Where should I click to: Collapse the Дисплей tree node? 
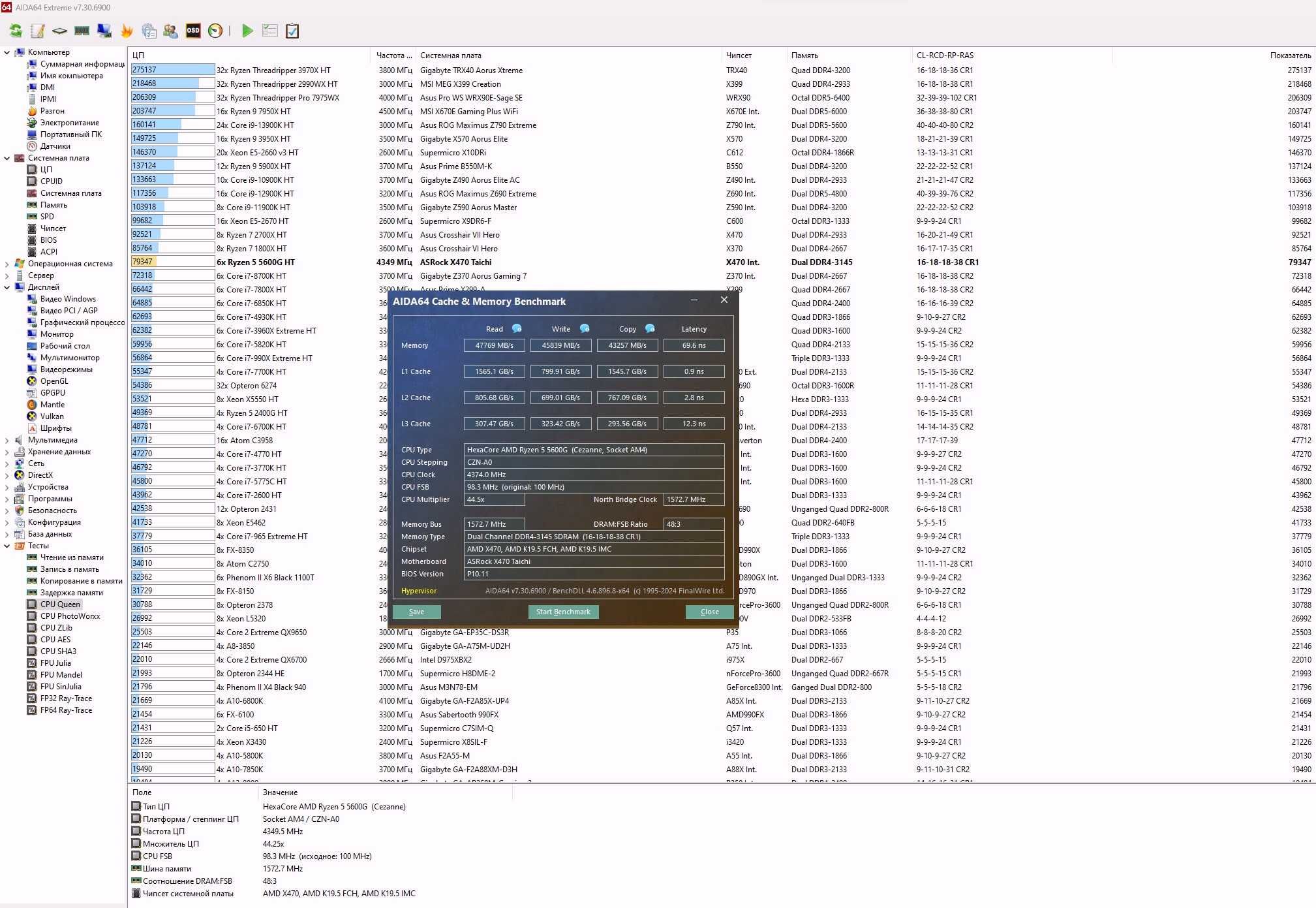tap(7, 287)
